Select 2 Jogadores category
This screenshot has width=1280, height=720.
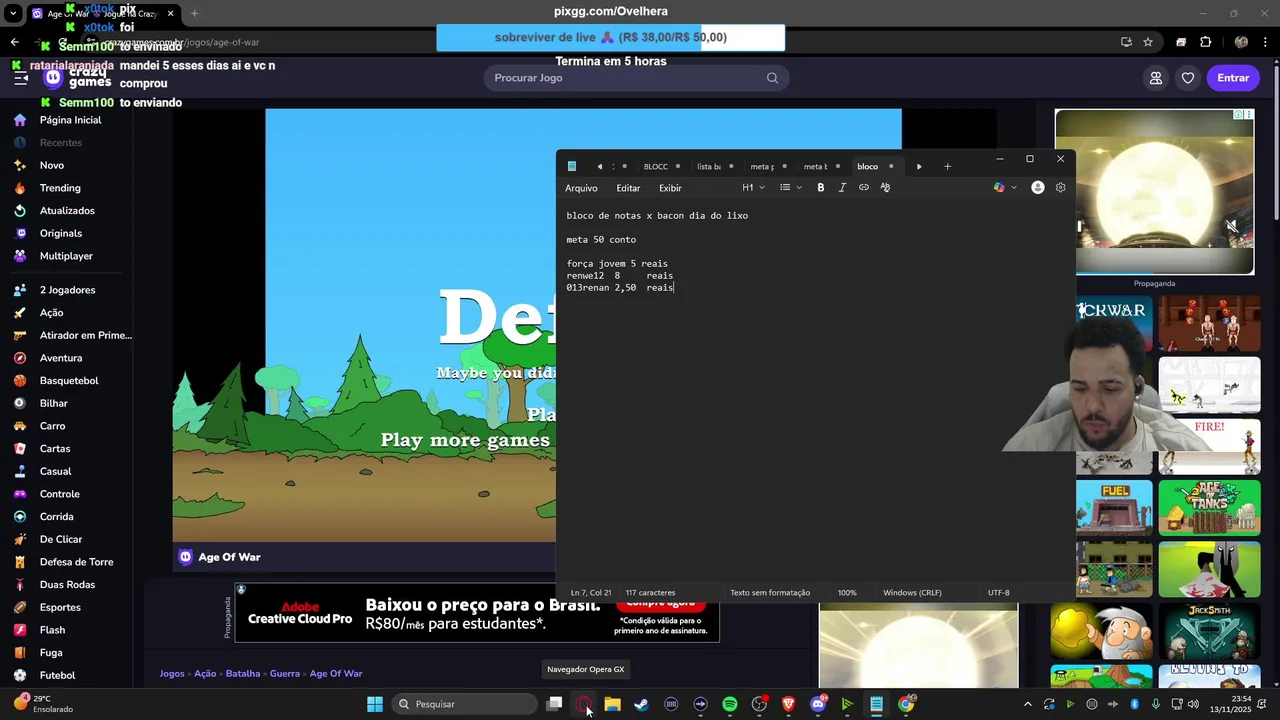point(68,290)
